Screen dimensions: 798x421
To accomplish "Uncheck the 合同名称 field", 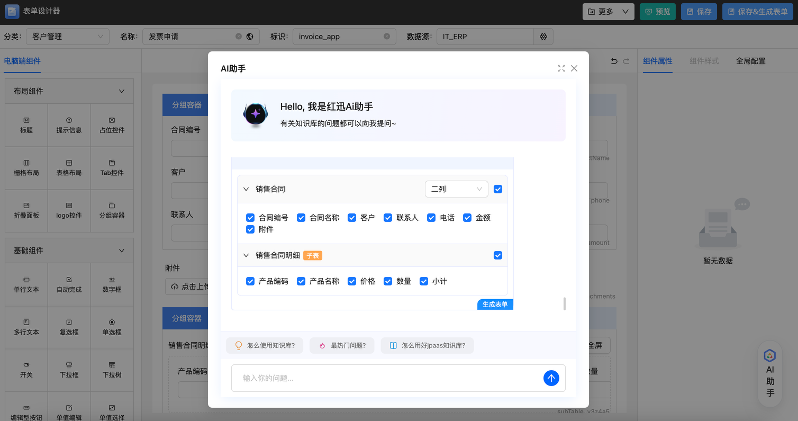I will click(x=301, y=218).
